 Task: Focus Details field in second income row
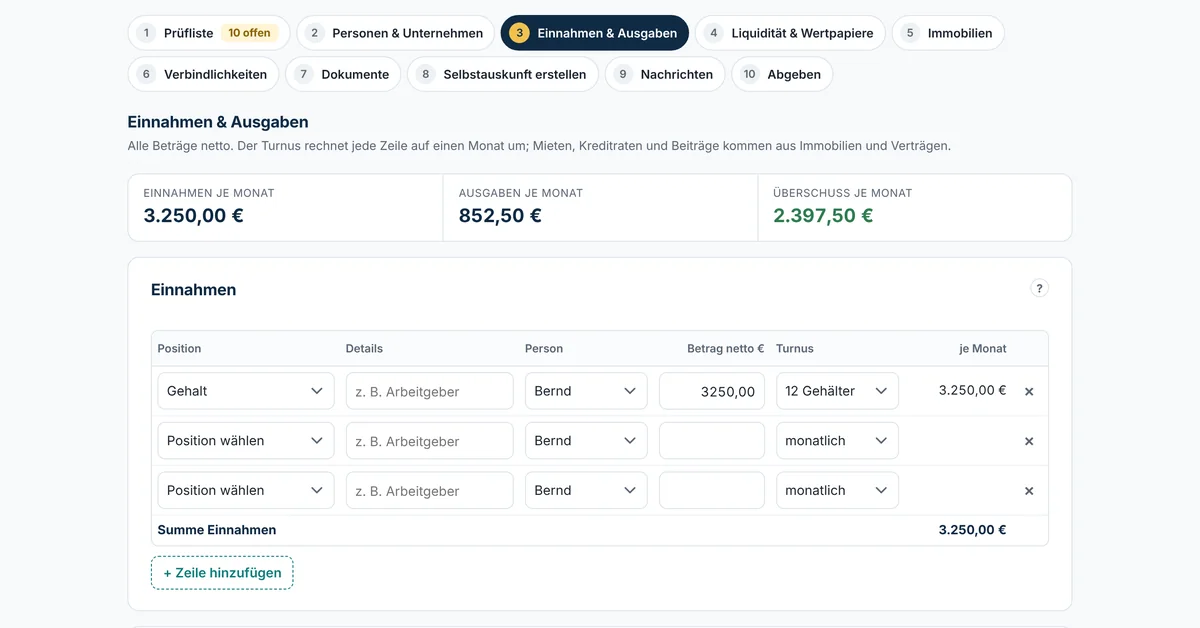[429, 441]
